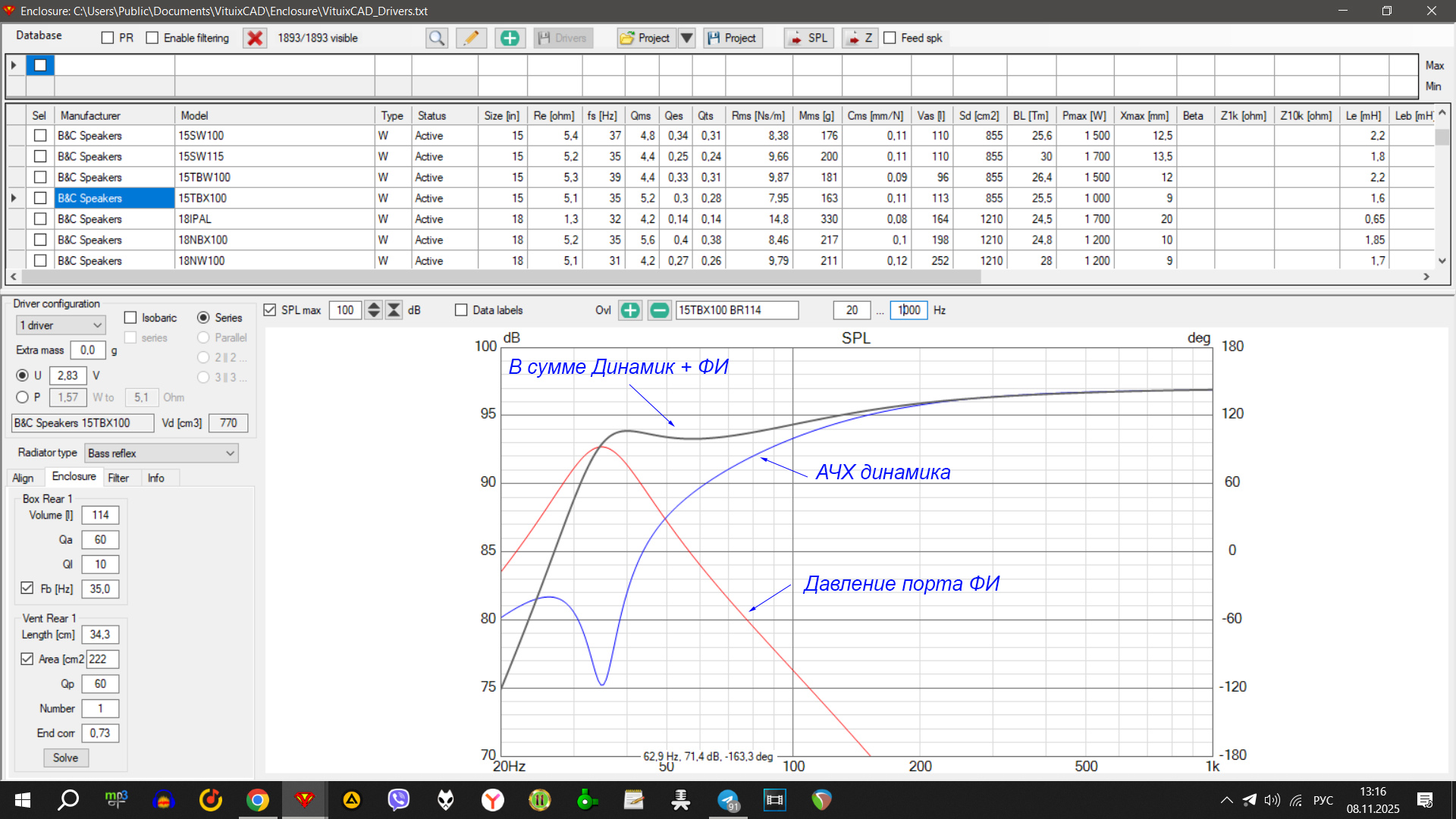1456x819 pixels.
Task: Click the pencil edit driver icon
Action: (471, 38)
